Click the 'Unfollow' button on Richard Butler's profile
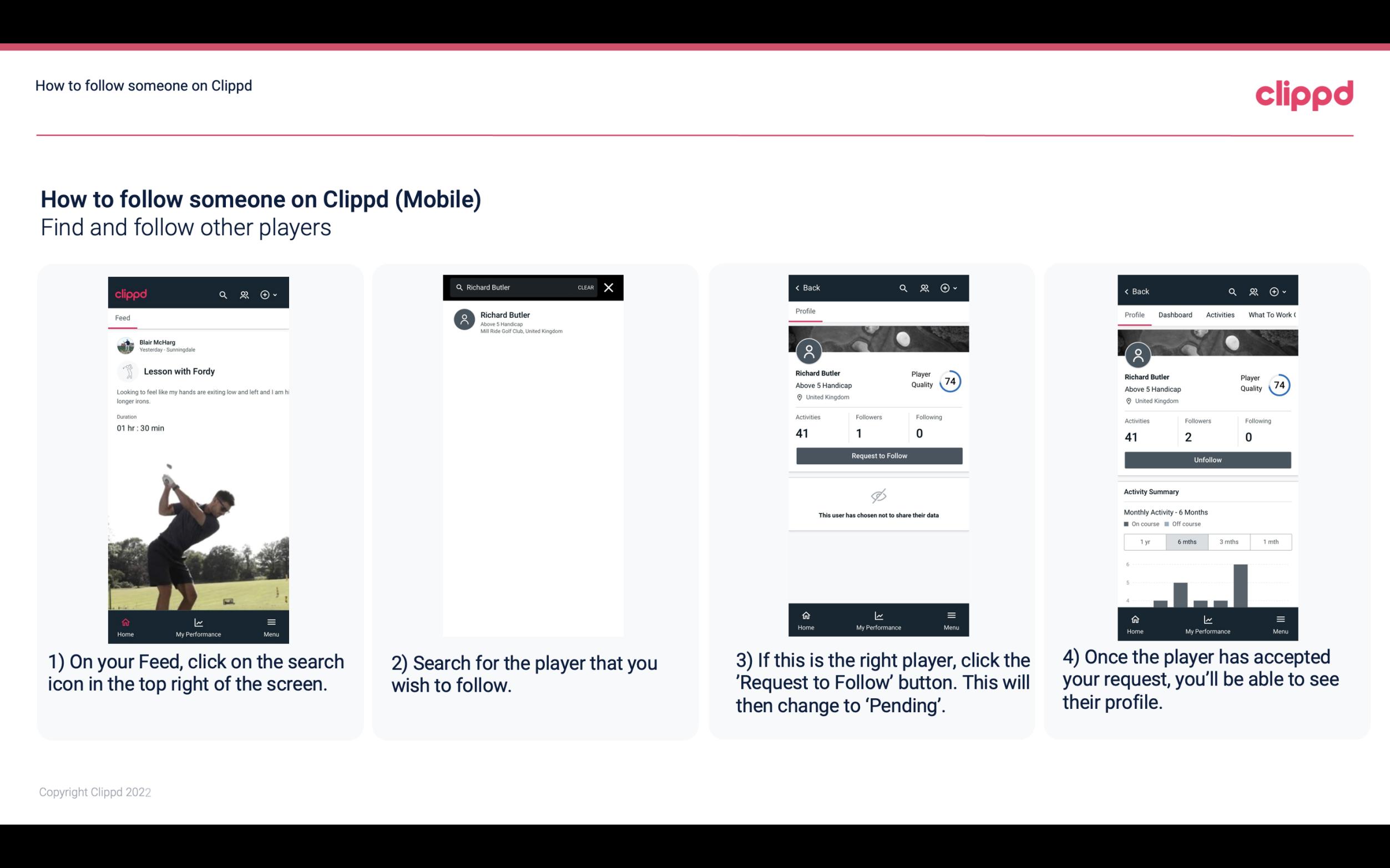The image size is (1390, 868). pyautogui.click(x=1207, y=459)
